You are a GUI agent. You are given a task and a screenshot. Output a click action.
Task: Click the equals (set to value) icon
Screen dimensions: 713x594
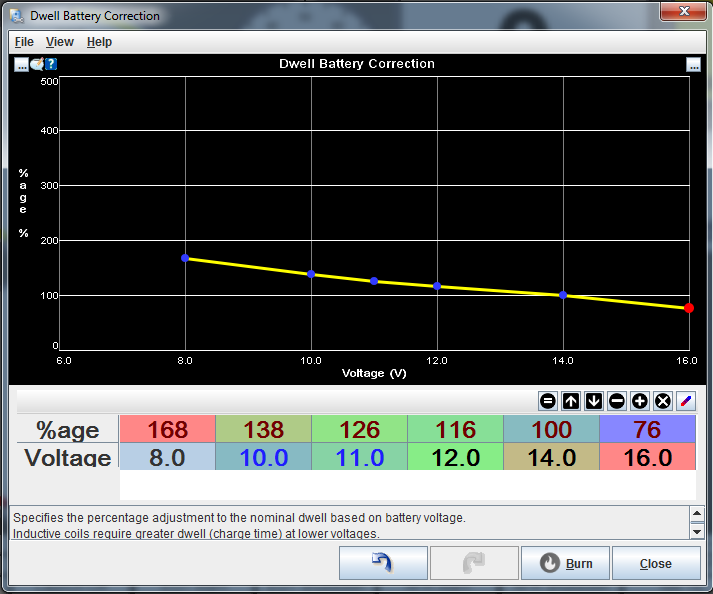coord(548,401)
